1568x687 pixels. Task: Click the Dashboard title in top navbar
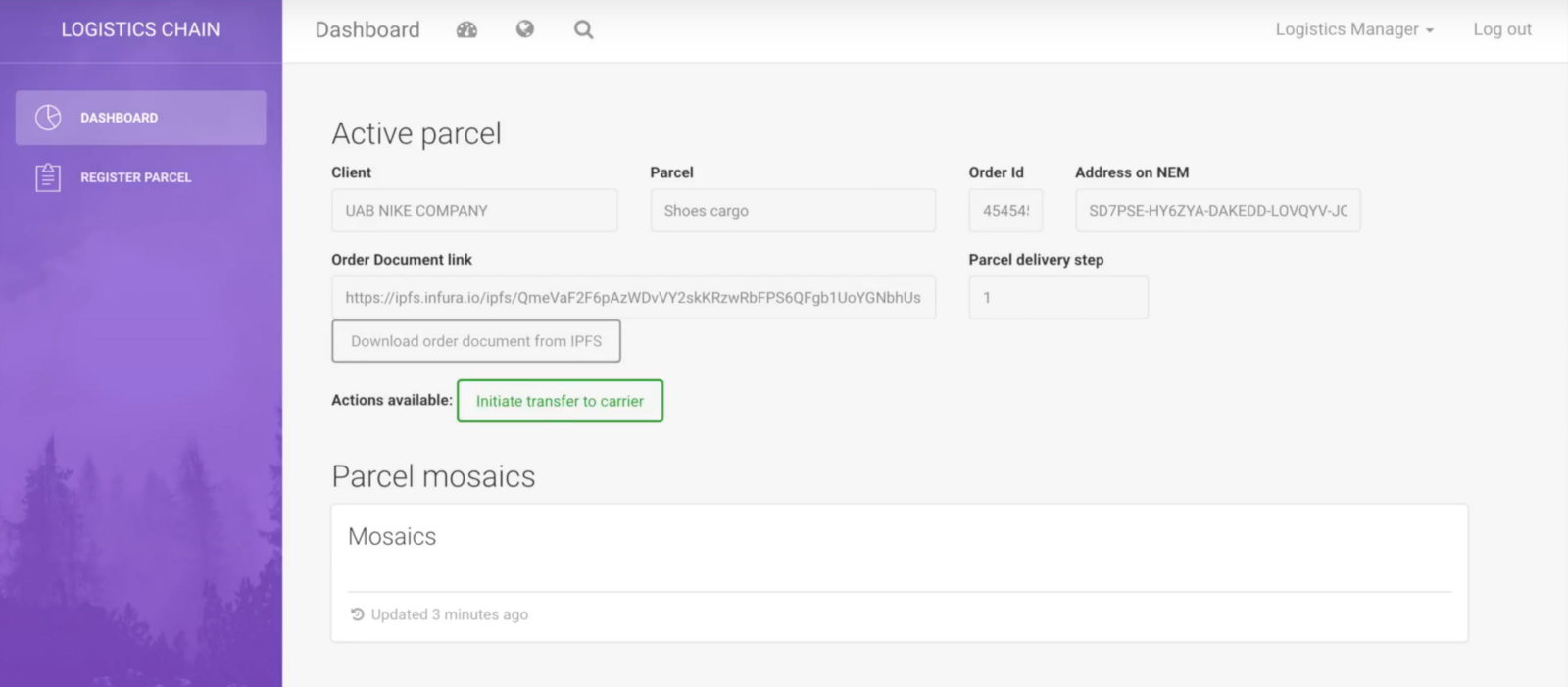click(367, 29)
